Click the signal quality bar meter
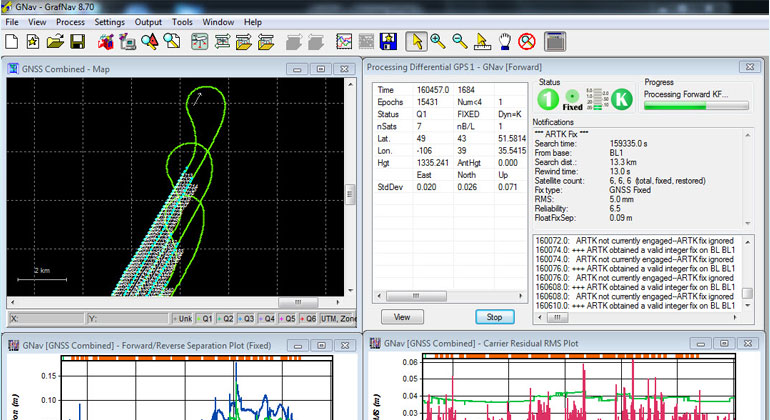This screenshot has height=420, width=770. pos(598,100)
